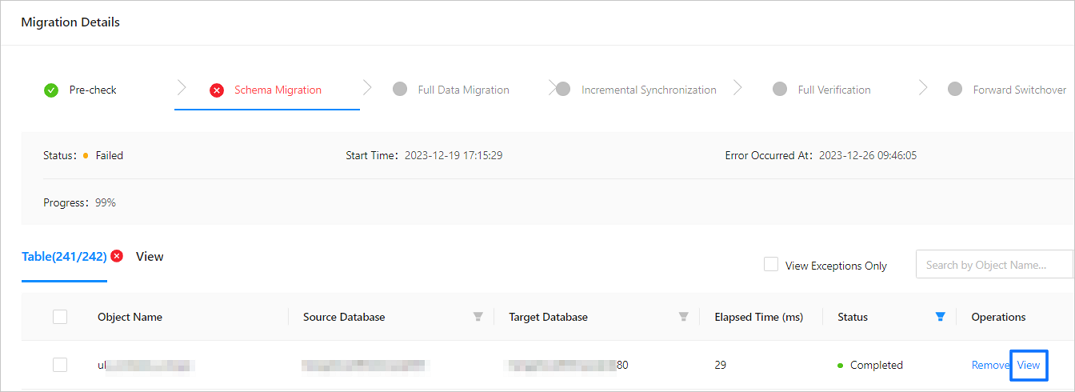Click the Search by Object Name field
The image size is (1075, 392).
(x=995, y=265)
